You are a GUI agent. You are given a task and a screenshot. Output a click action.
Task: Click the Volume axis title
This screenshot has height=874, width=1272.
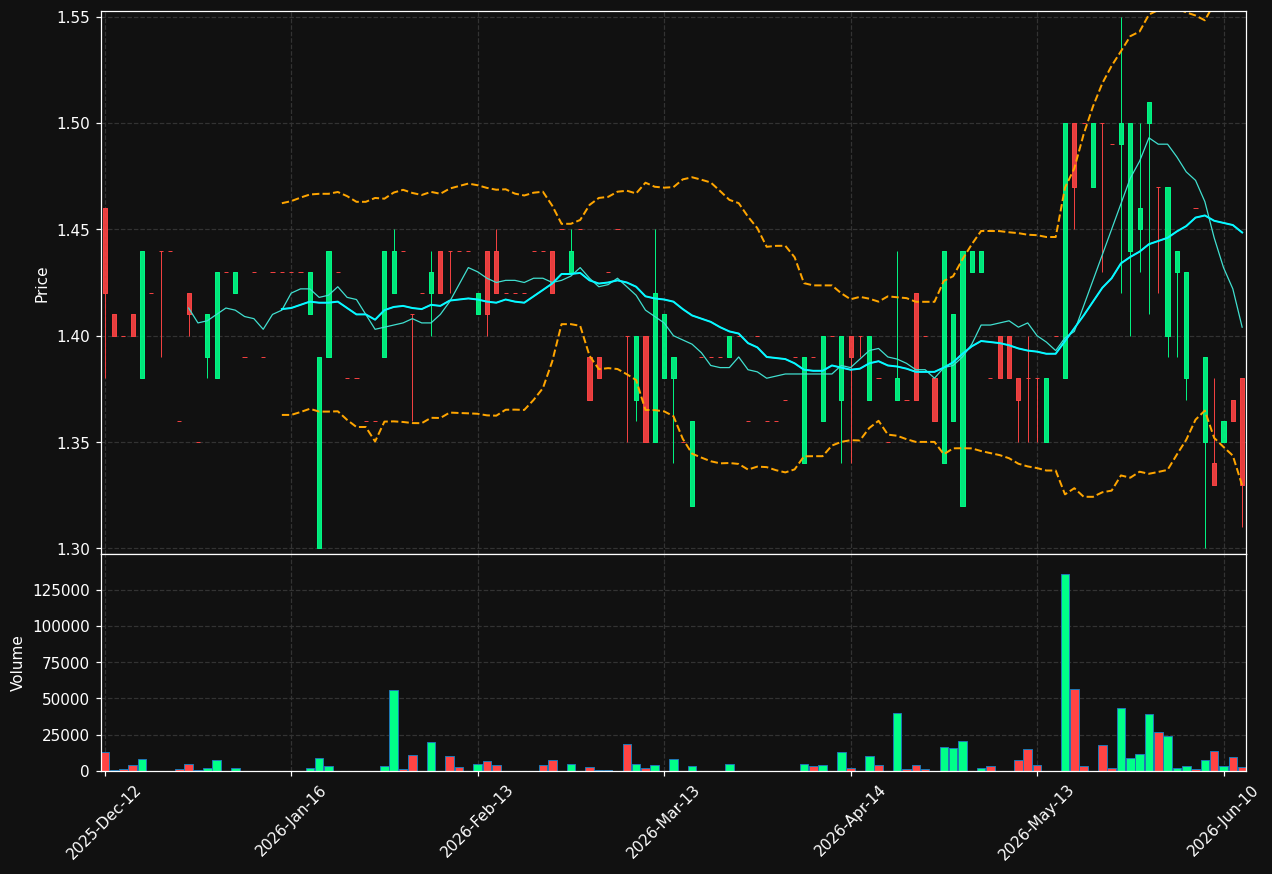pyautogui.click(x=18, y=663)
